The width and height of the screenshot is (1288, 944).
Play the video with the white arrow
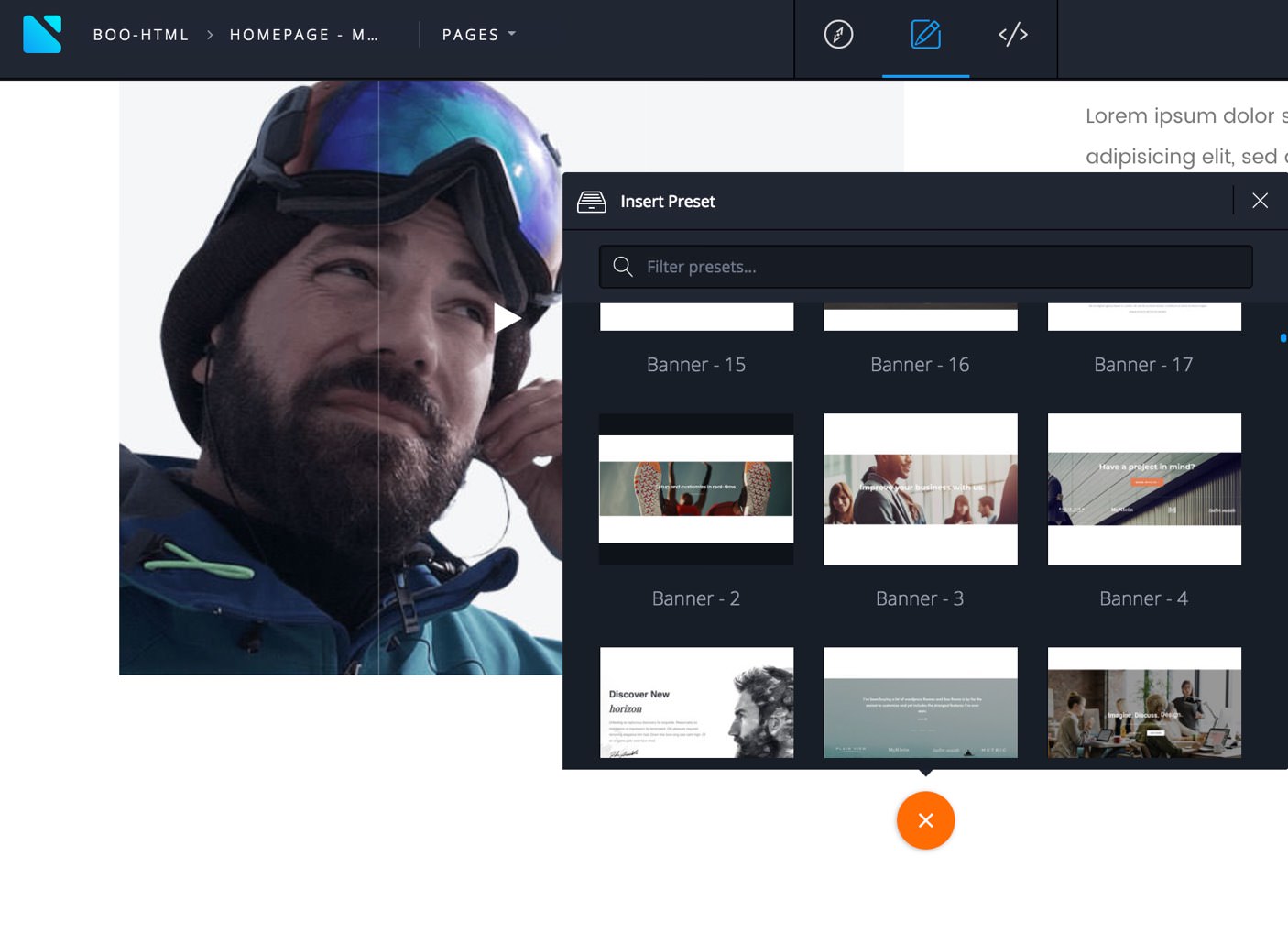coord(506,318)
